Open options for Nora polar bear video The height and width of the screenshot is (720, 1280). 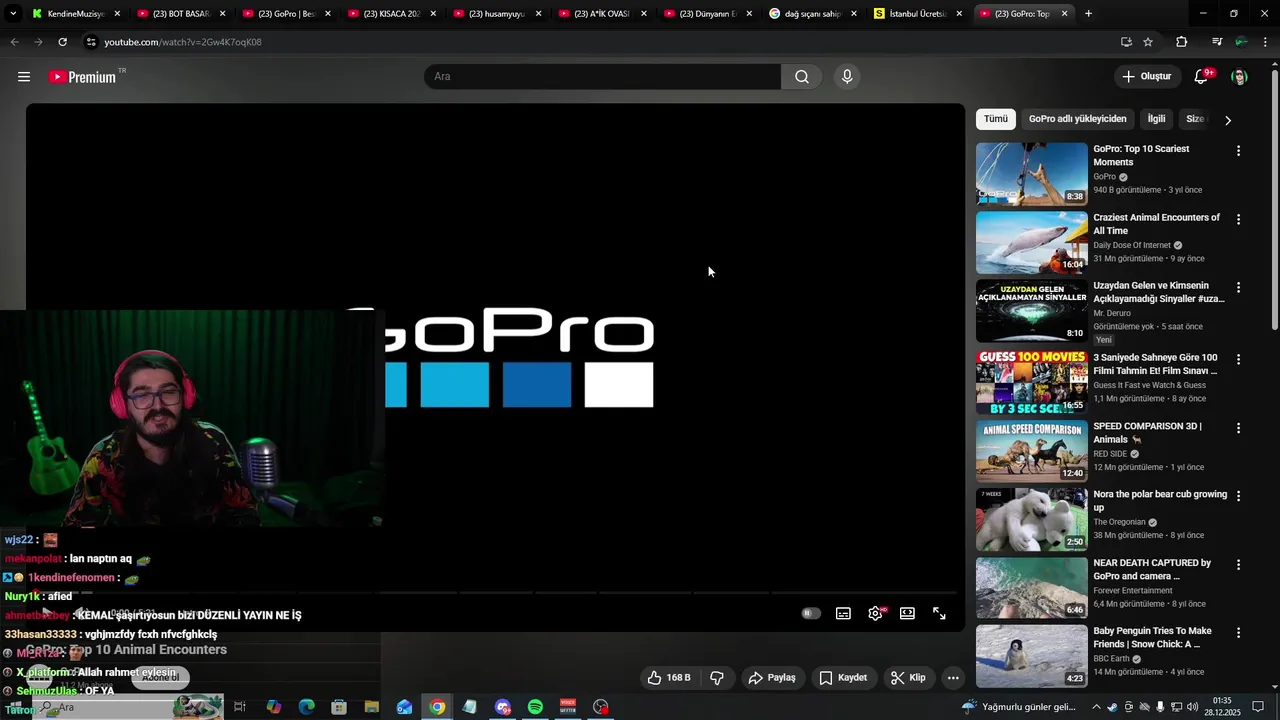(1238, 496)
